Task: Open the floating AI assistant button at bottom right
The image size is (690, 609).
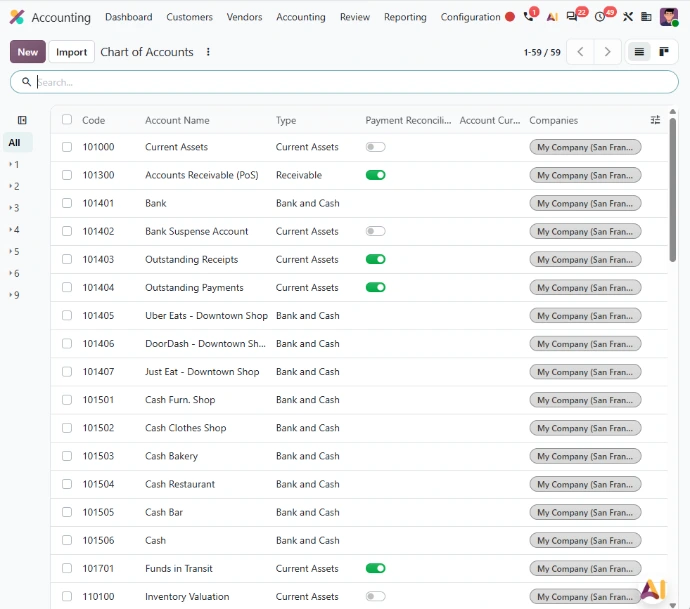Action: point(653,588)
